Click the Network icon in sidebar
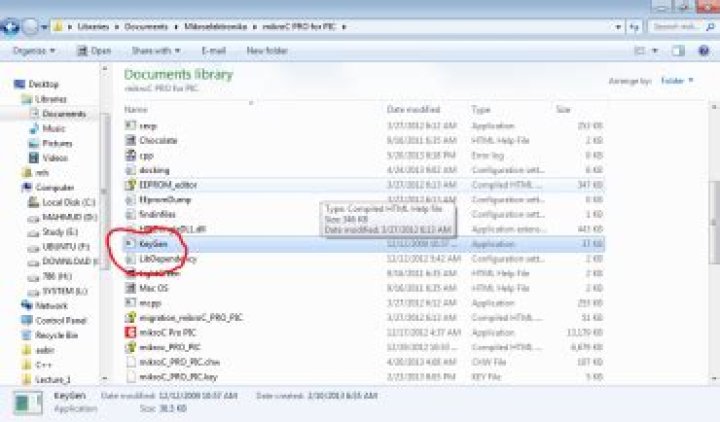 (x=27, y=305)
